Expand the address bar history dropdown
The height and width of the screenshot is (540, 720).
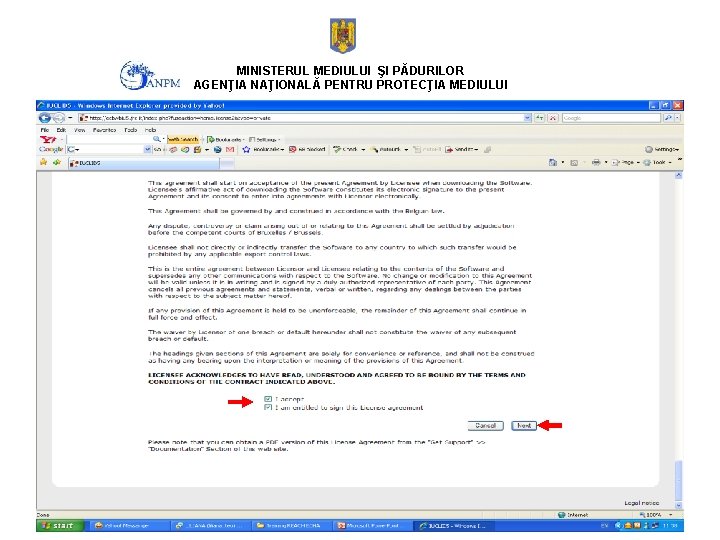(x=527, y=118)
